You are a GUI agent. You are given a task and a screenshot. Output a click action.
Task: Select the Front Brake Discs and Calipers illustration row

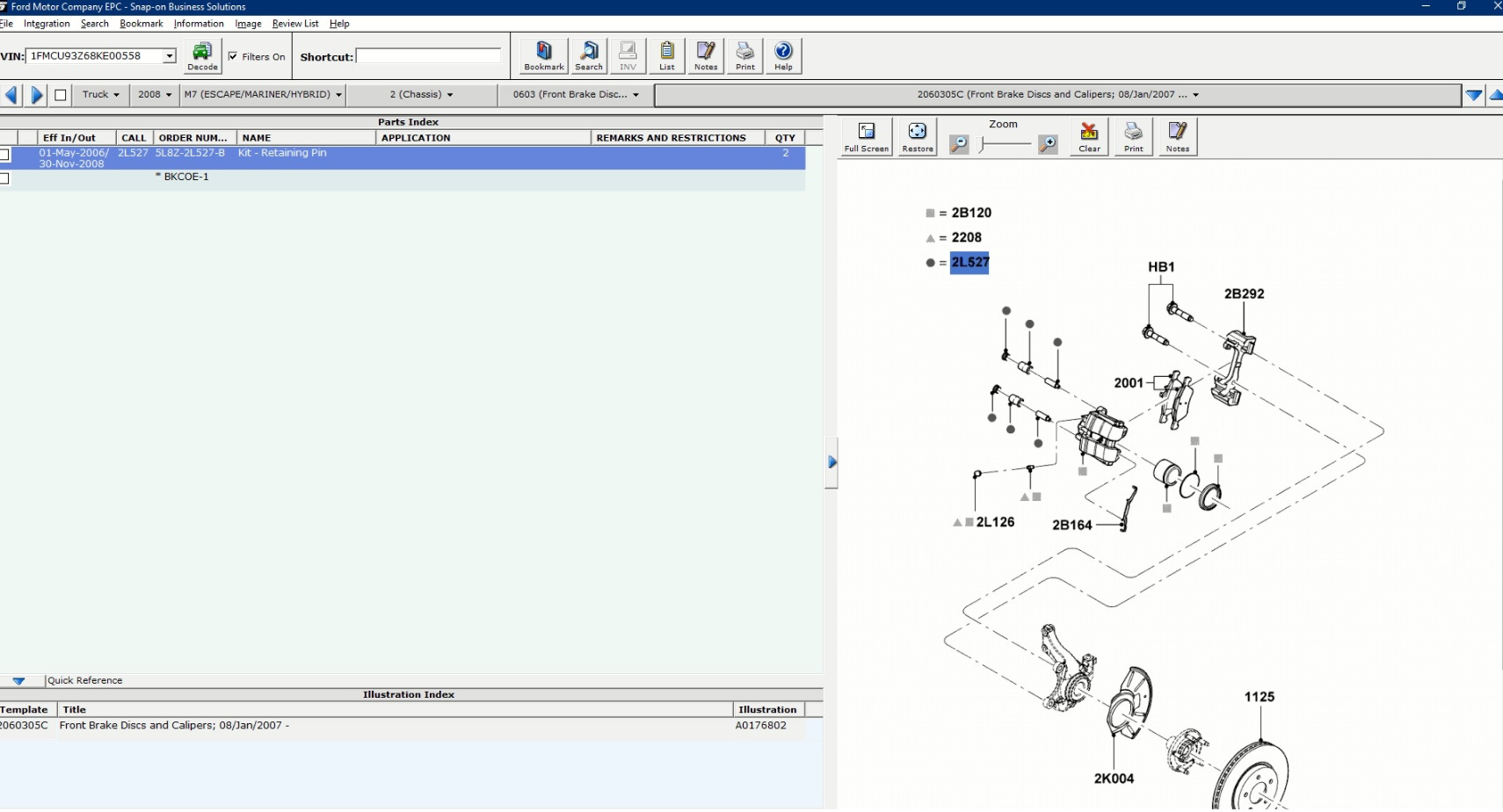coord(403,726)
